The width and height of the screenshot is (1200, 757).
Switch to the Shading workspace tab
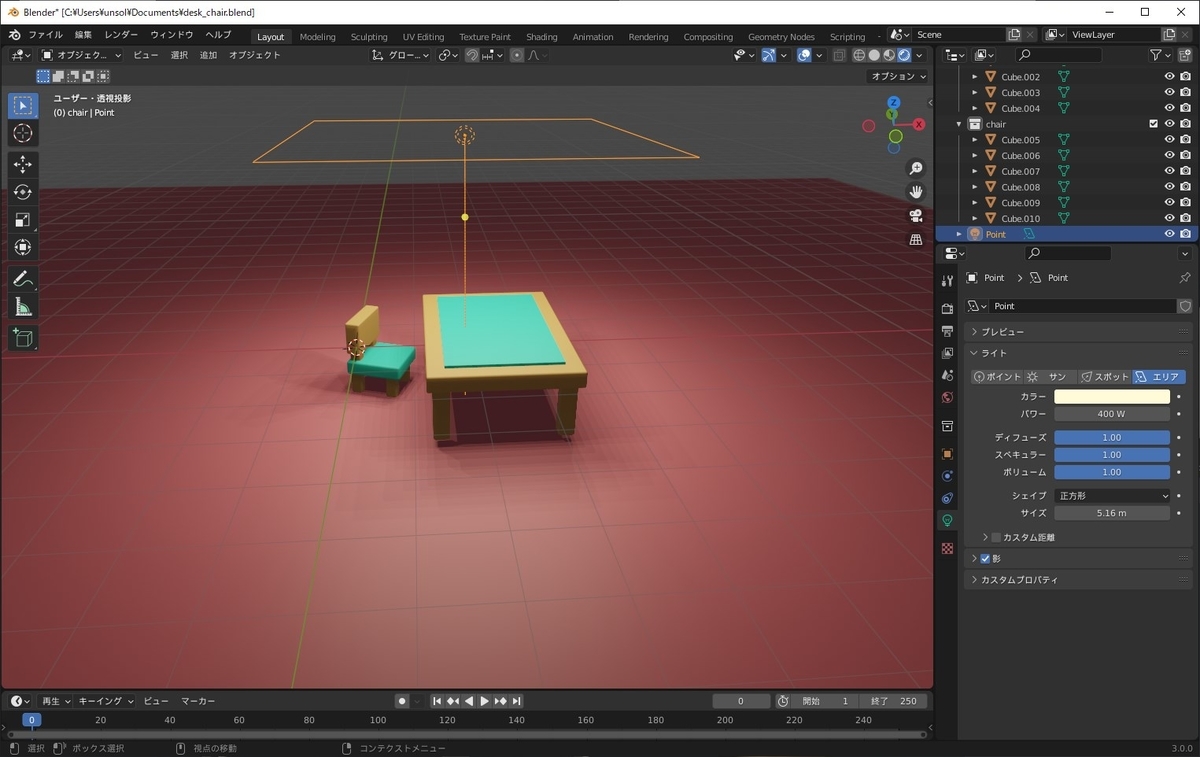pyautogui.click(x=542, y=37)
